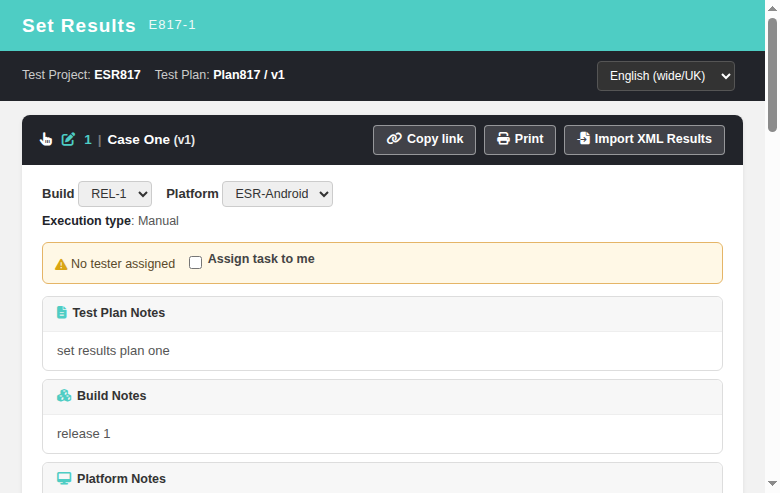This screenshot has height=493, width=780.
Task: Click the Platform Notes header
Action: coord(382,478)
